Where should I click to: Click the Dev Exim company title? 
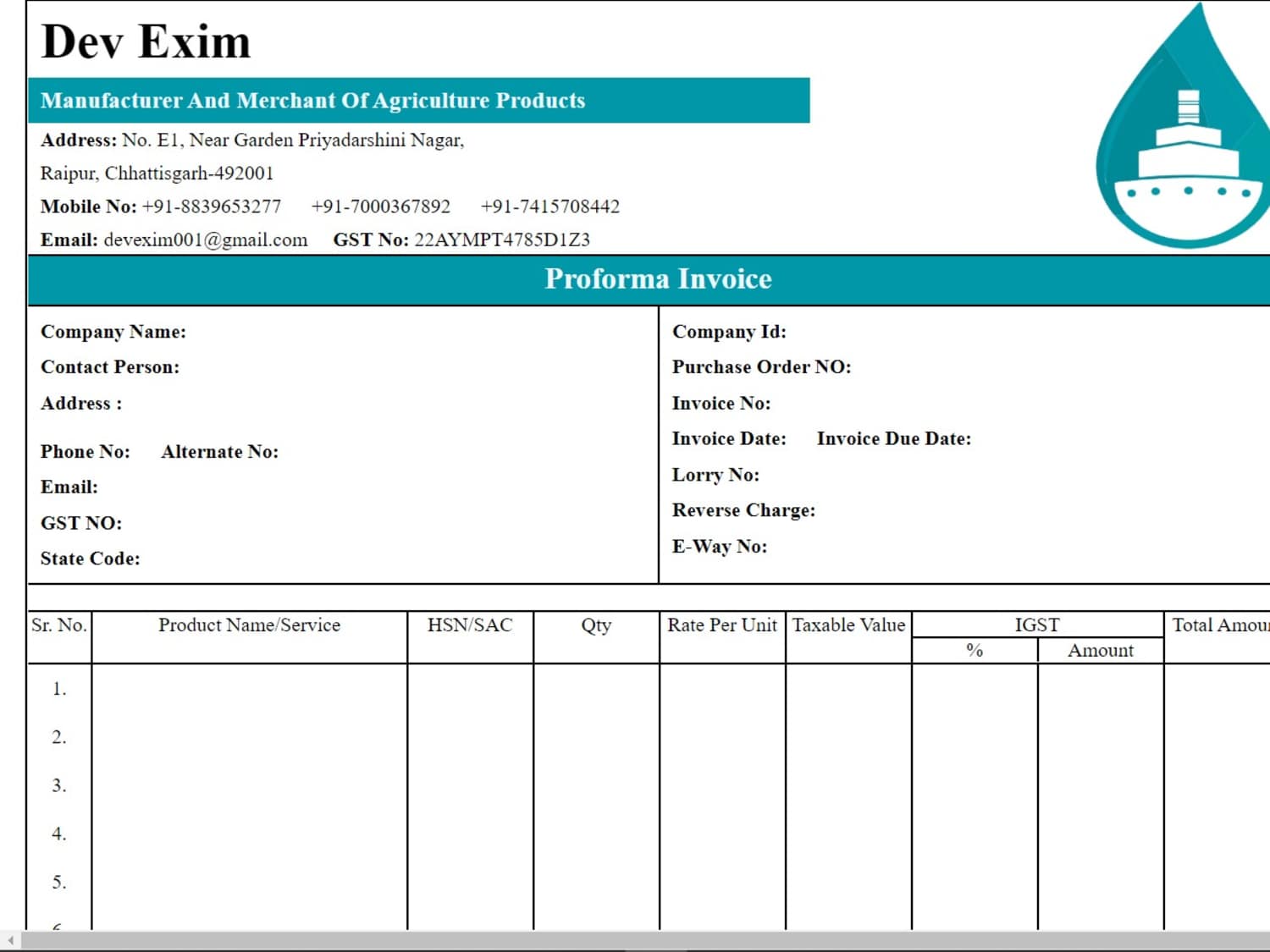pos(146,41)
